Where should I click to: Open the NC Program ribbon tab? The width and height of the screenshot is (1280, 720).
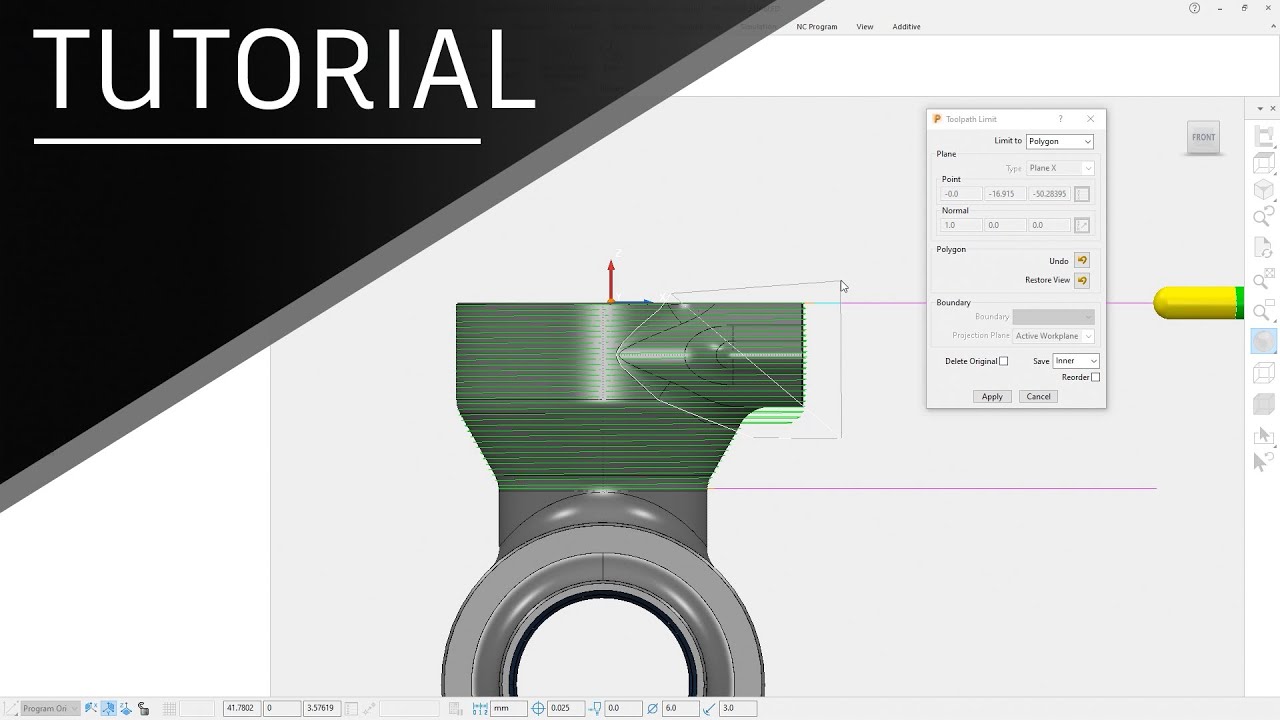pyautogui.click(x=816, y=27)
